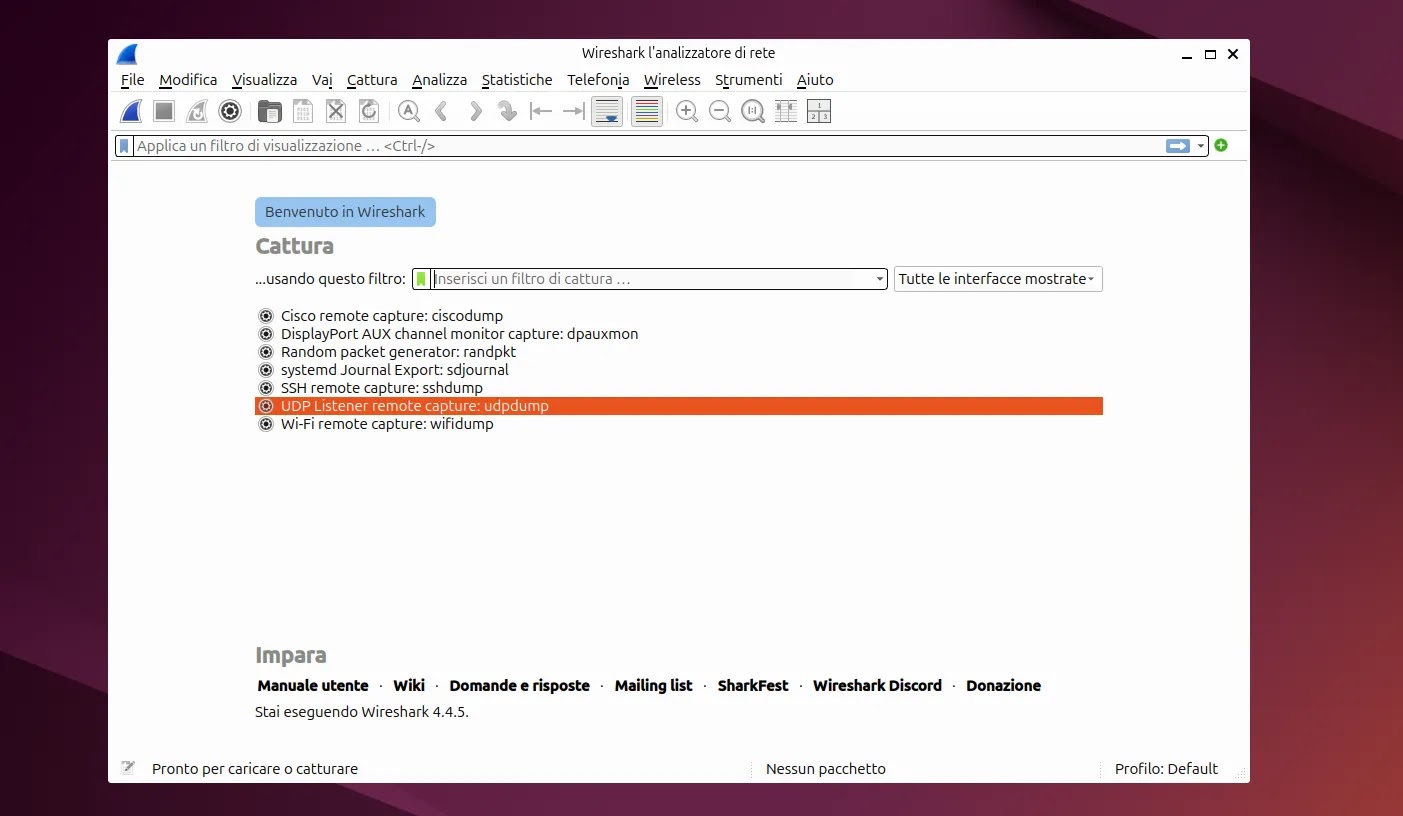Select 'systemd Journal Export: sdjournal' interface
Screen dimensions: 1403x816
pos(679,370)
